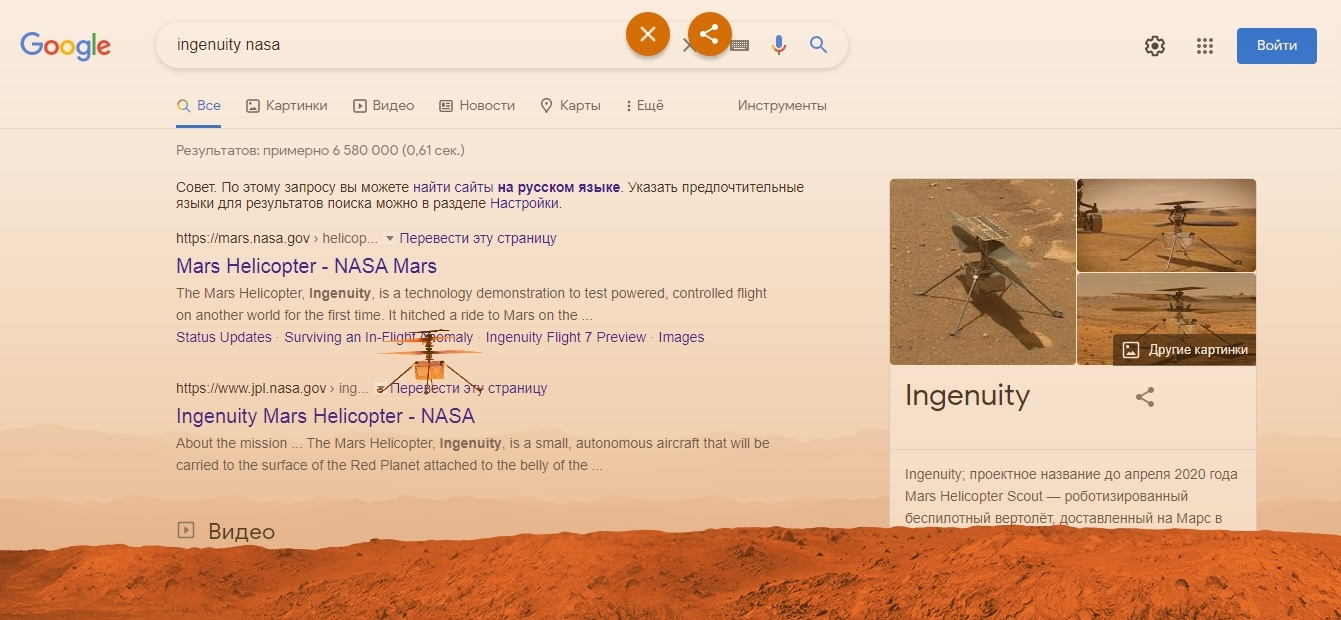Open the large Ingenuity helicopter photo
Viewport: 1341px width, 620px height.
tap(982, 272)
